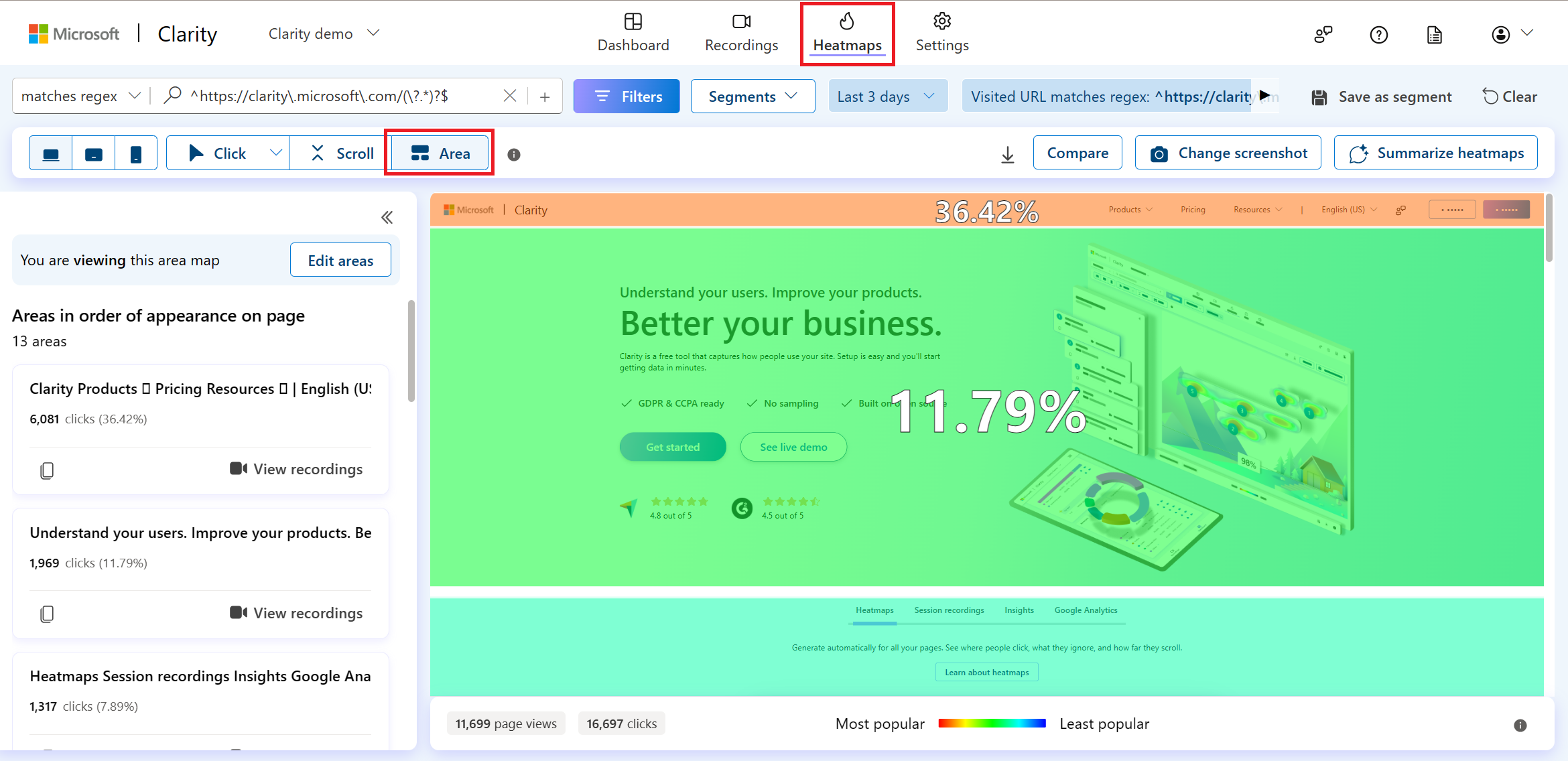Open the Recordings tab
The image size is (1568, 761).
tap(741, 33)
